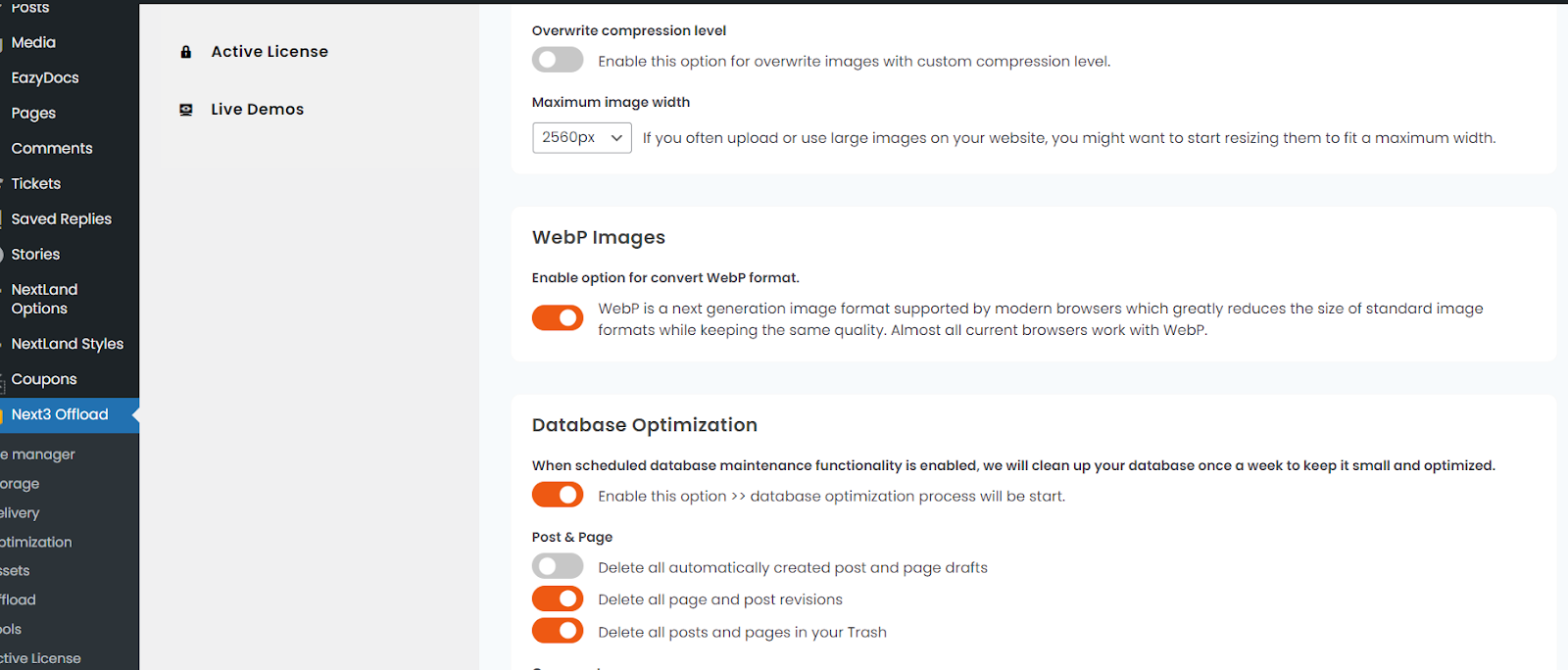The height and width of the screenshot is (670, 1568).
Task: Click the lock icon beside Active License
Action: pyautogui.click(x=186, y=52)
